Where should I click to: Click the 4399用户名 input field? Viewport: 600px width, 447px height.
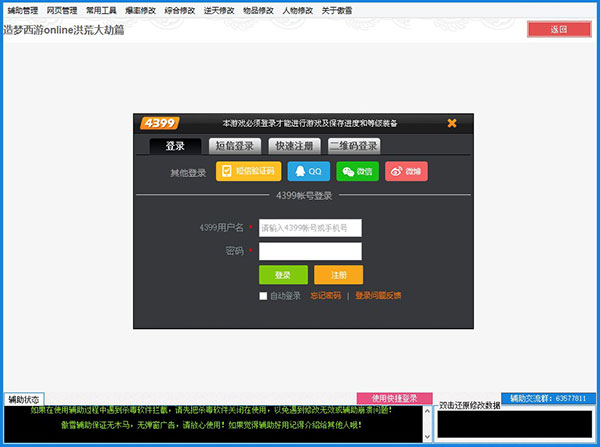pos(310,228)
